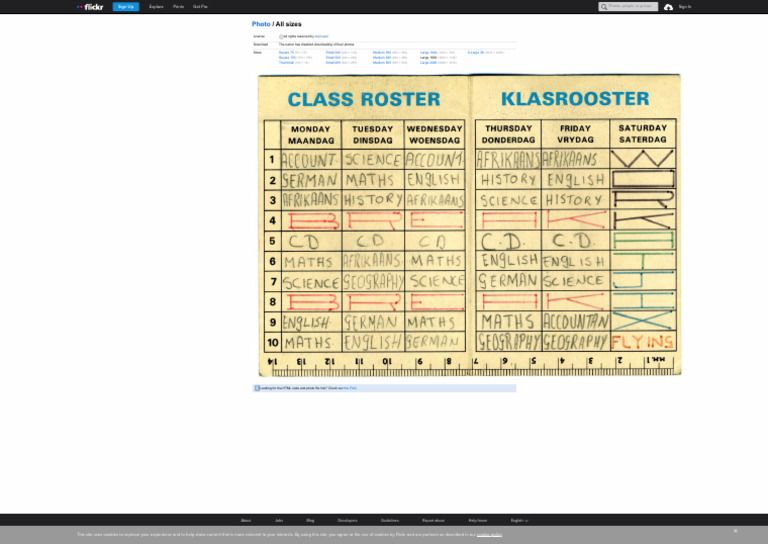This screenshot has height=544, width=768.
Task: Click the cloud upload icon
Action: (668, 7)
